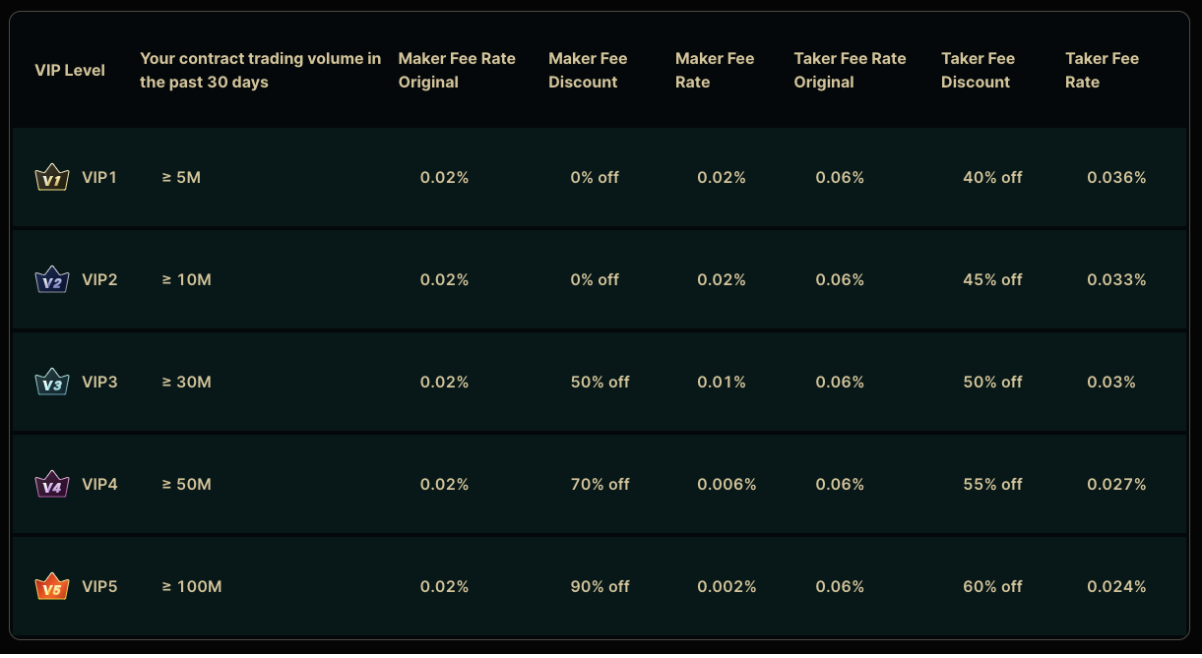Viewport: 1202px width, 658px height.
Task: Click the VIP4 purple crown badge icon
Action: (x=52, y=485)
